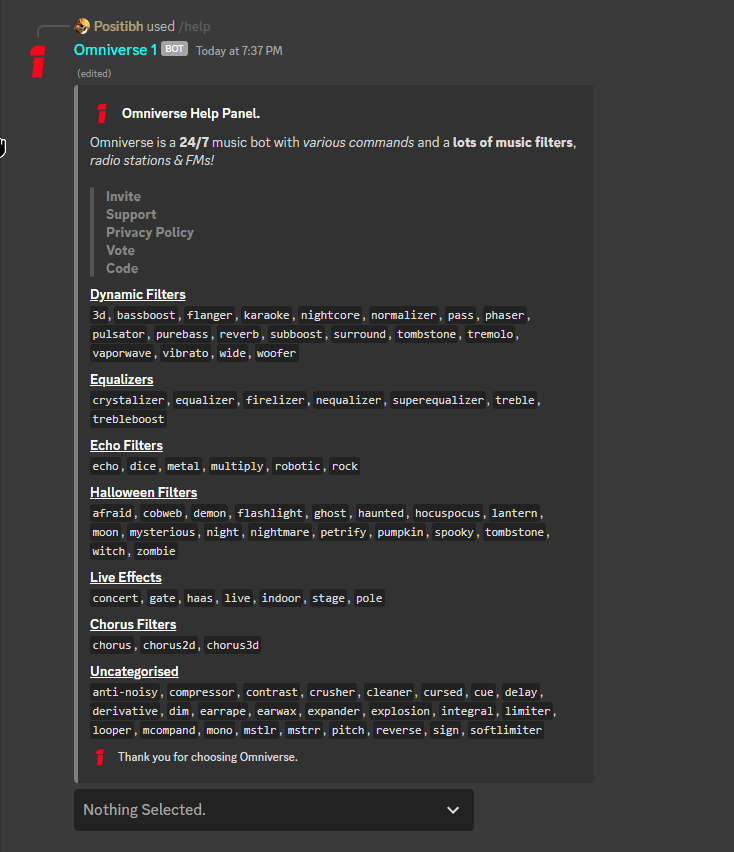Click the flashlight filter tag

[x=270, y=513]
